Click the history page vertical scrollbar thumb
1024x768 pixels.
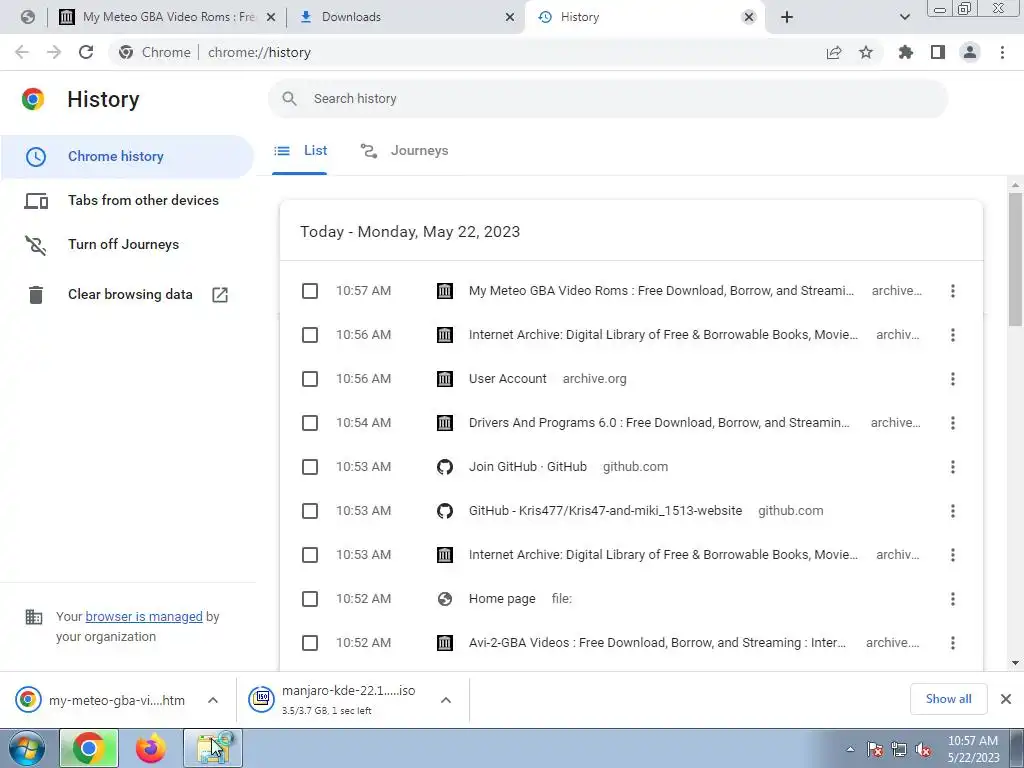pyautogui.click(x=1015, y=259)
